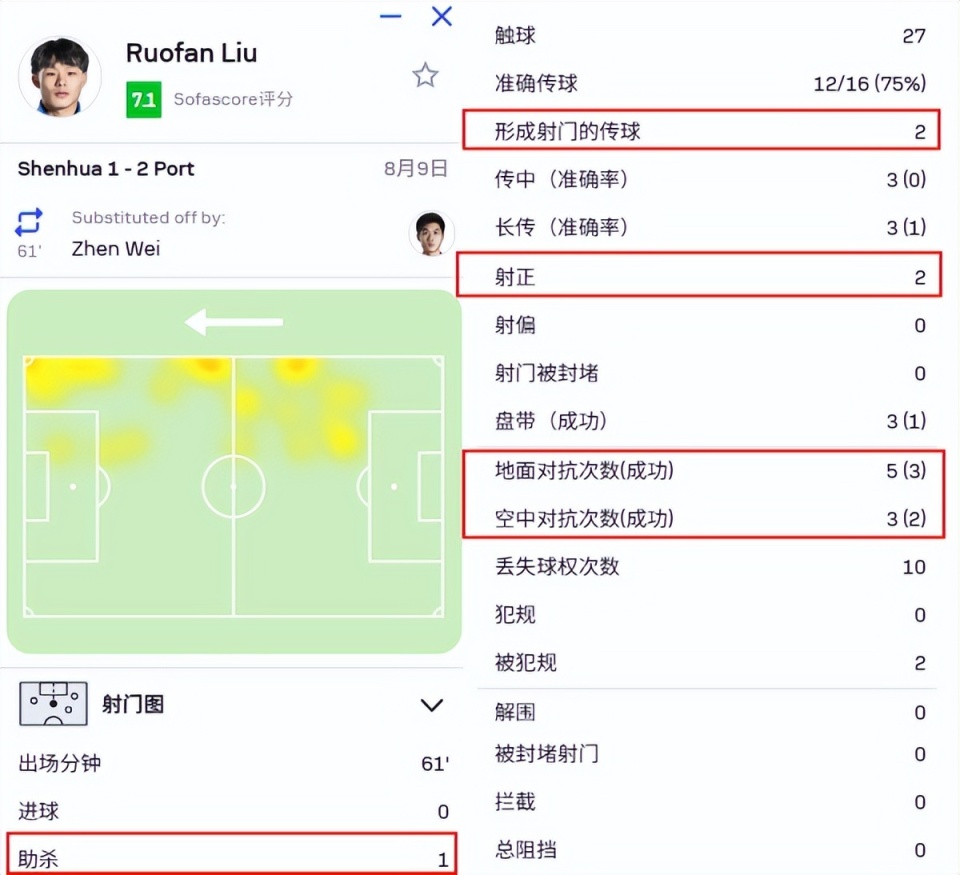
Task: Click the 8月9日 match date
Action: coord(415,168)
